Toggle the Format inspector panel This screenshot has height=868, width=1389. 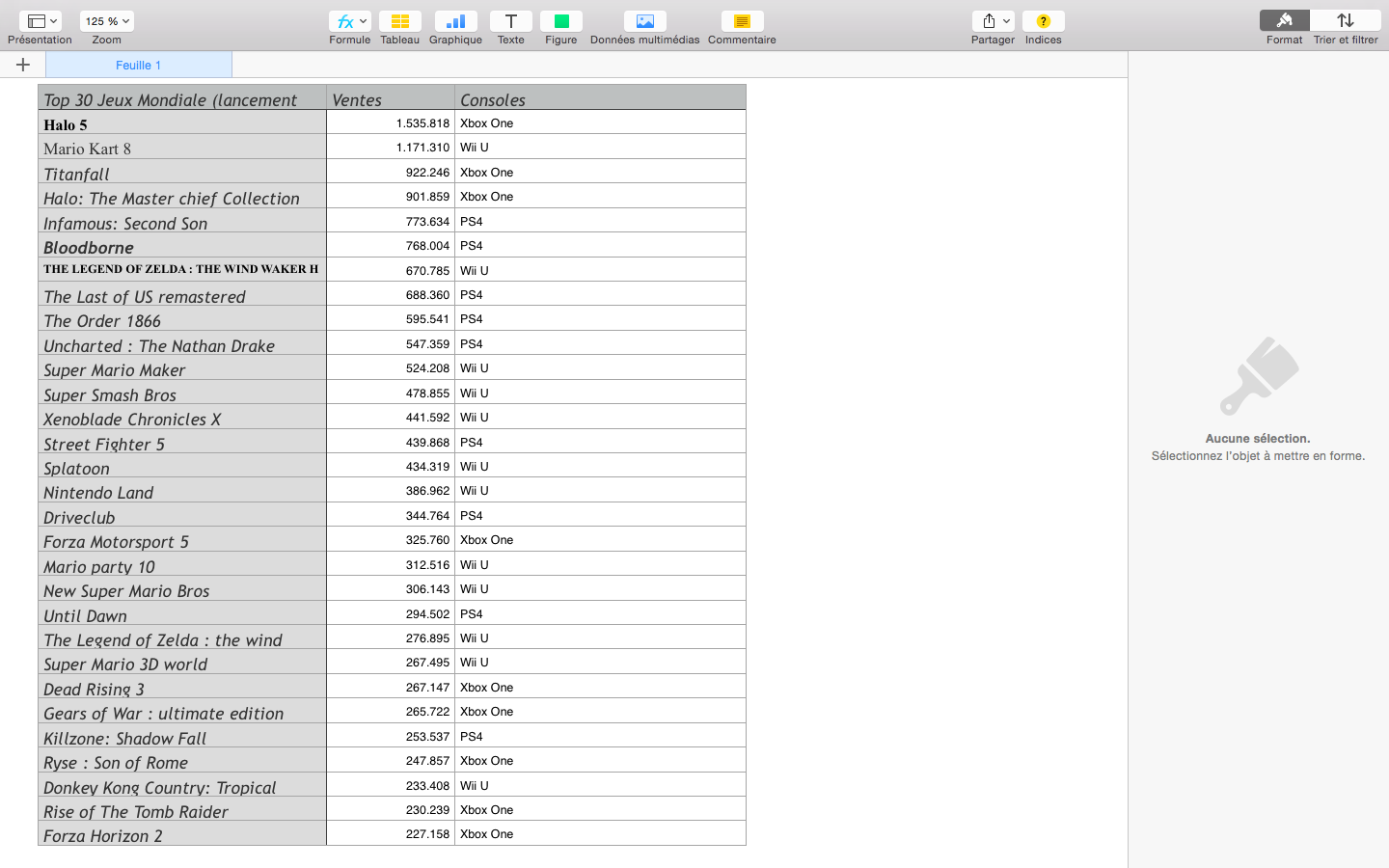point(1284,21)
